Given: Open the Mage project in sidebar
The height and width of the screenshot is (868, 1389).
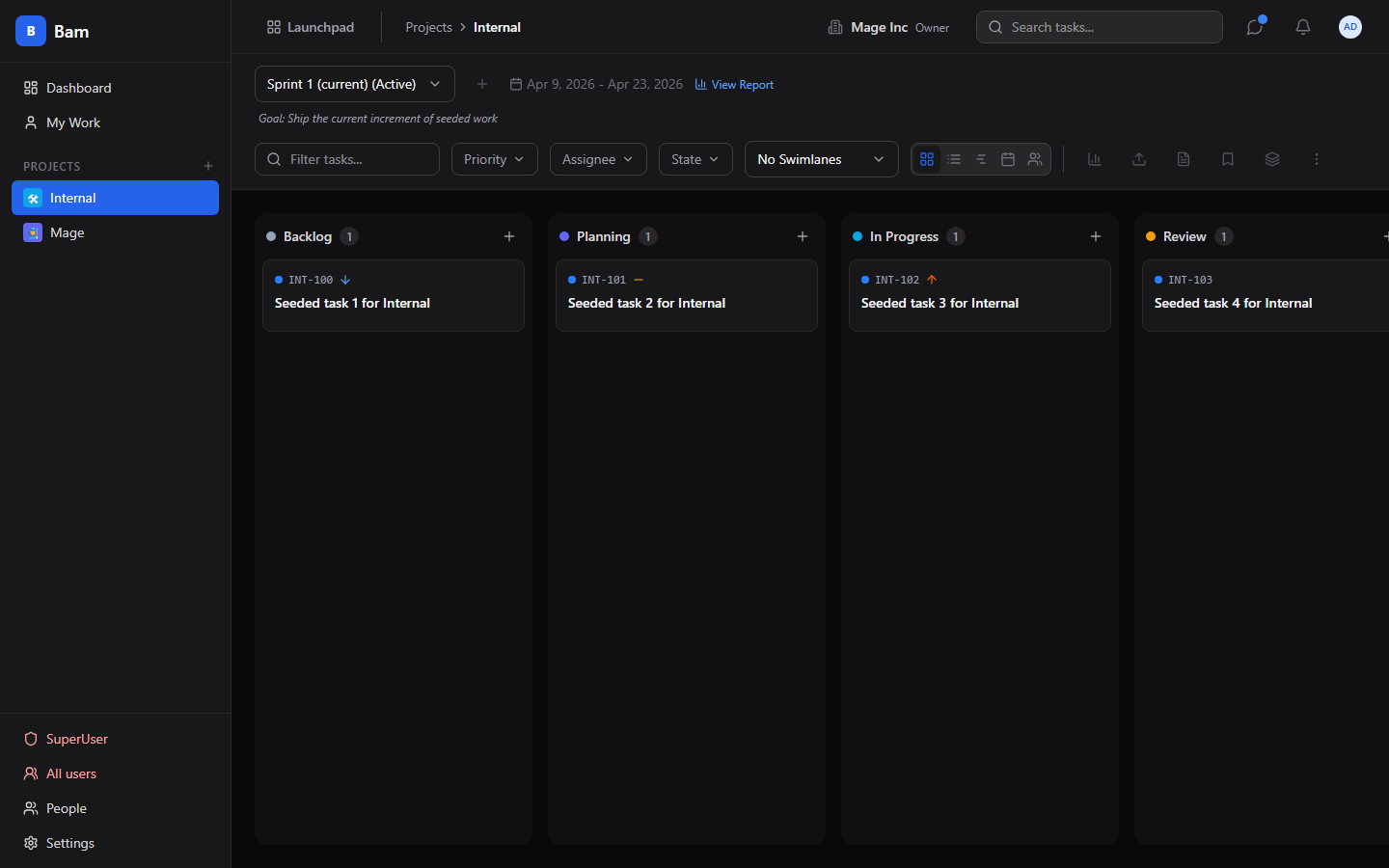Looking at the screenshot, I should point(68,232).
